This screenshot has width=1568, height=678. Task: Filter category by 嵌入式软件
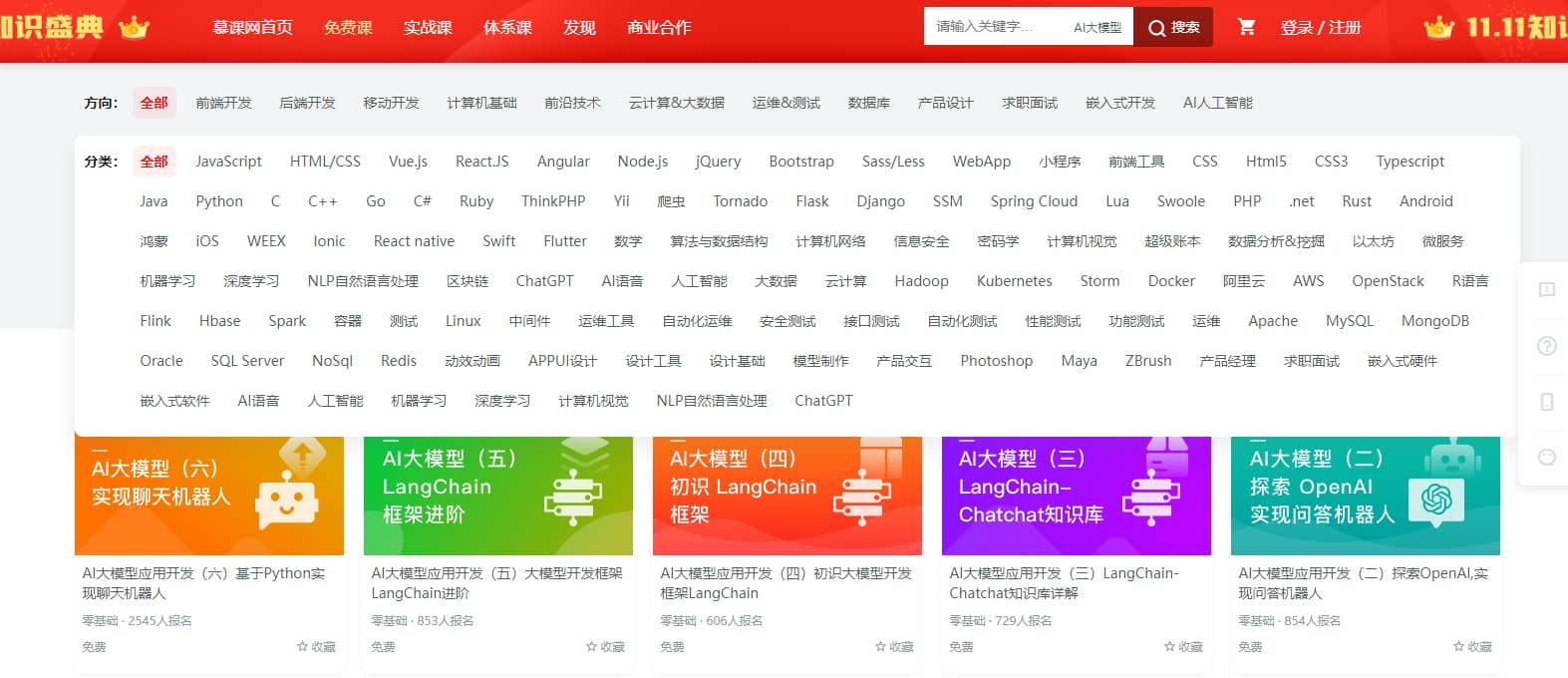pyautogui.click(x=174, y=401)
